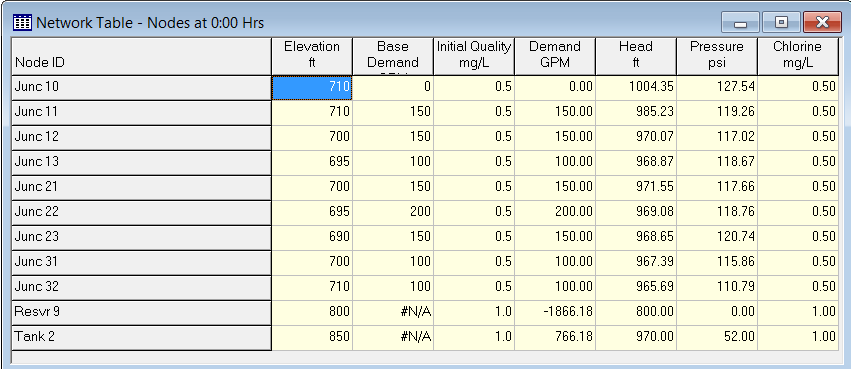
Task: Click Resvr 9 chlorine value 1.00
Action: point(798,313)
